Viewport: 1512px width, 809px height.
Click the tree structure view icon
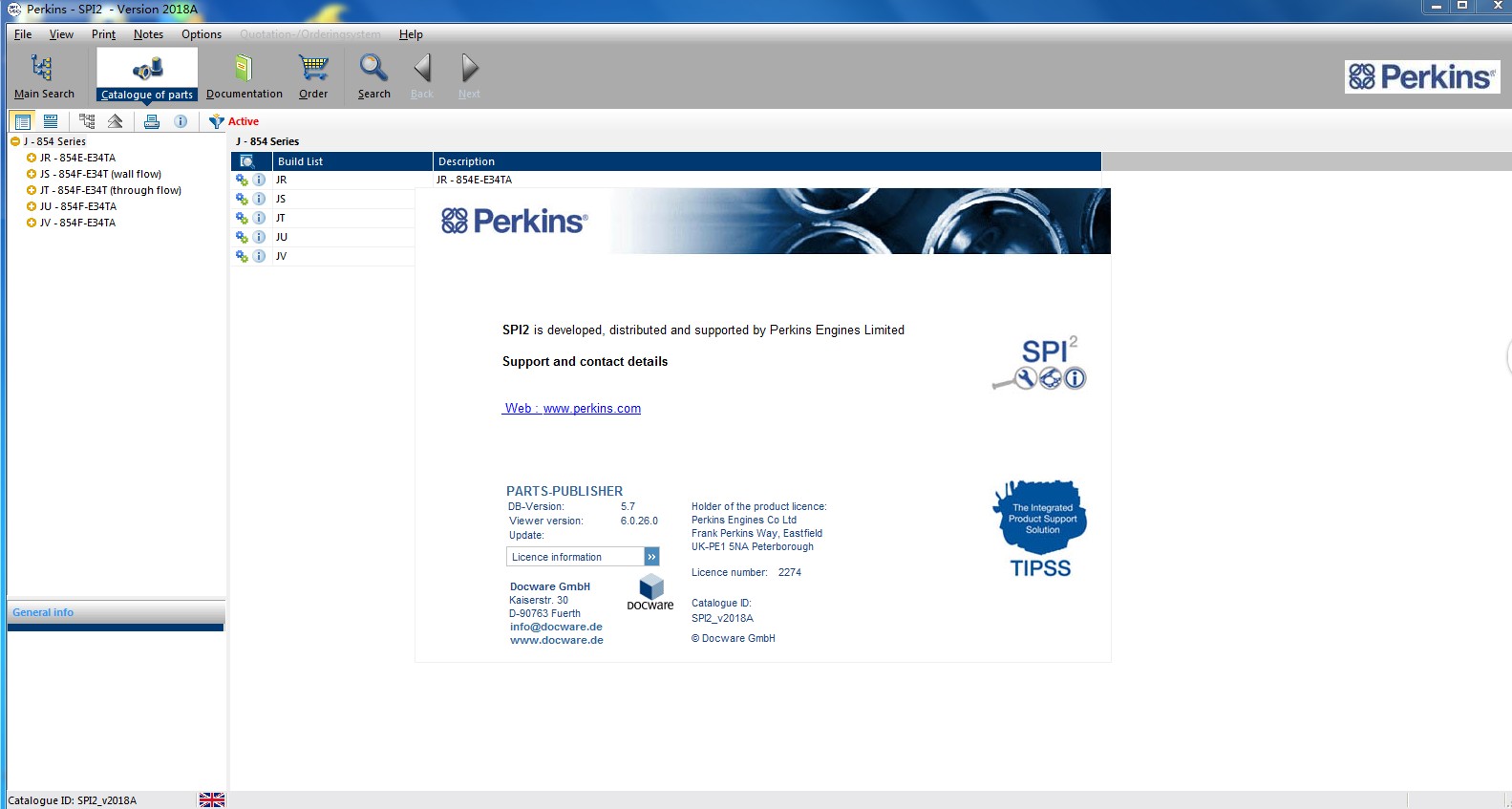point(87,121)
